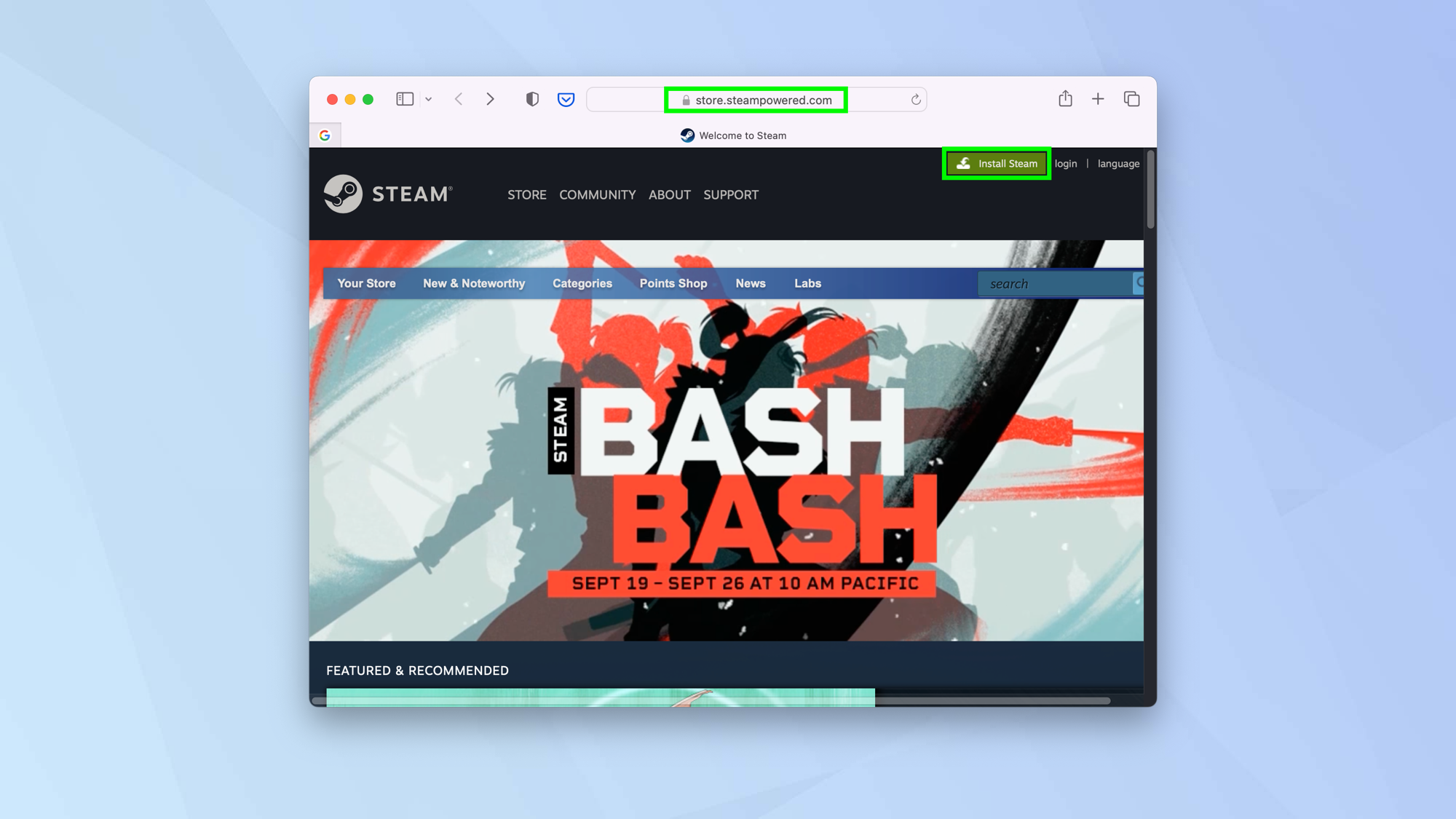Open the COMMUNITY menu
This screenshot has height=819, width=1456.
coord(597,195)
